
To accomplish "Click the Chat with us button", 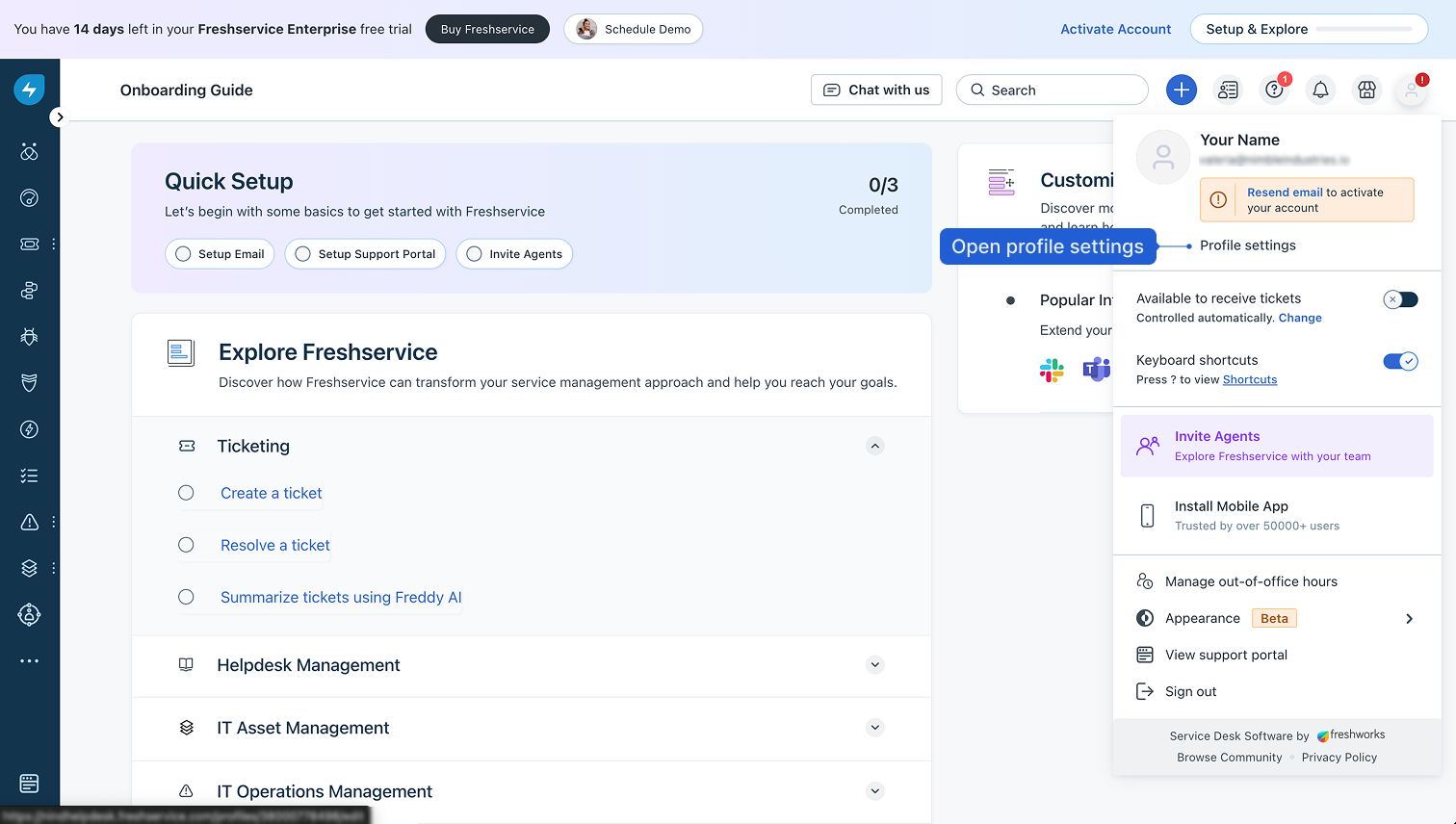I will click(876, 90).
